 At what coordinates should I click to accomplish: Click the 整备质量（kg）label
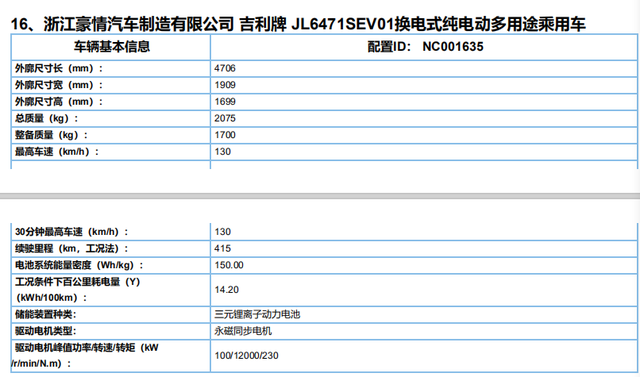pyautogui.click(x=51, y=135)
